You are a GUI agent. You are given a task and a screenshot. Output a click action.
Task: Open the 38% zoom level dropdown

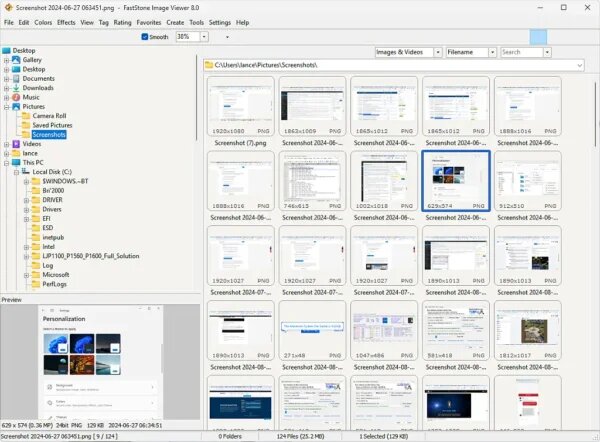(204, 36)
